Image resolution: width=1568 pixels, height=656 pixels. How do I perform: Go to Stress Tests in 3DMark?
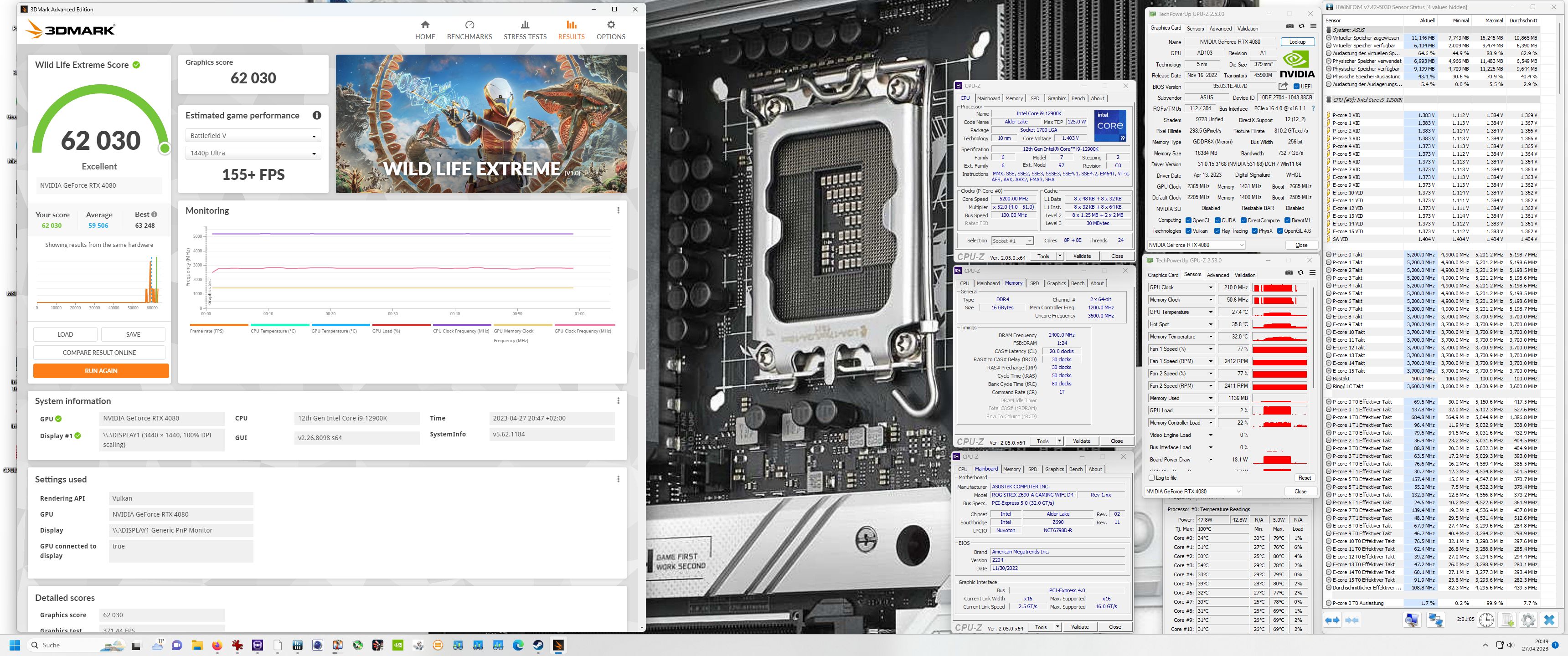pos(525,30)
